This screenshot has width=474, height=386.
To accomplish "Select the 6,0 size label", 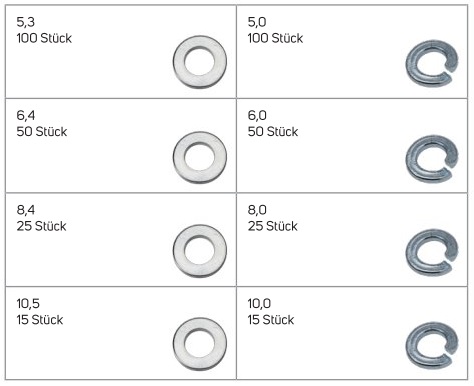I will tap(257, 116).
